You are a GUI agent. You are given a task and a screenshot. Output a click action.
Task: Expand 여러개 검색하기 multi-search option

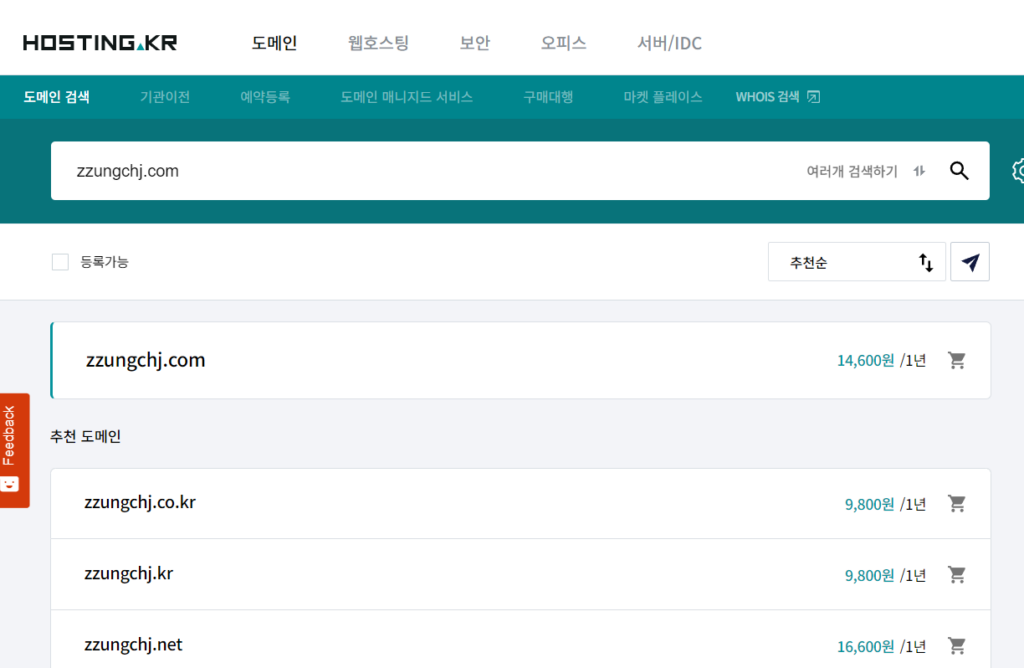[865, 171]
